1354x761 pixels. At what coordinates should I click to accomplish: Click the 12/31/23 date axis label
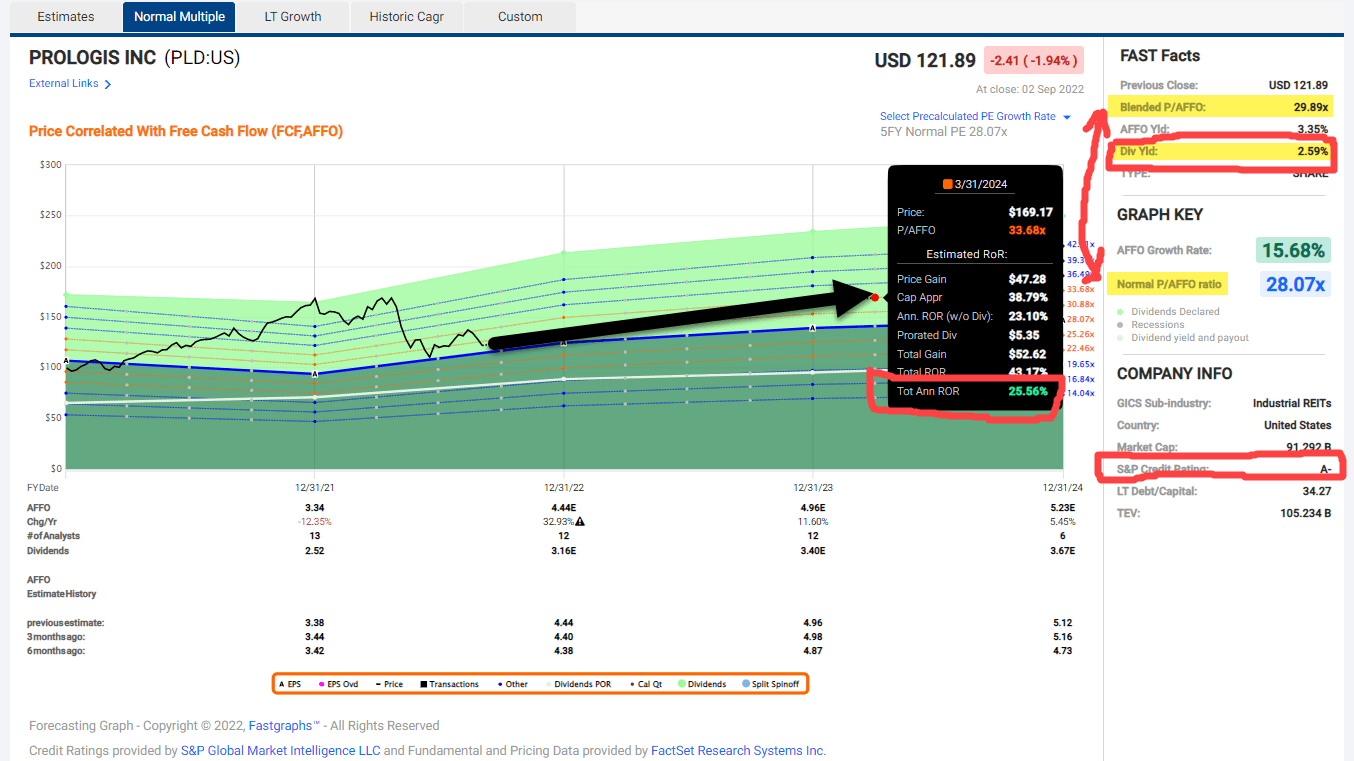(813, 487)
